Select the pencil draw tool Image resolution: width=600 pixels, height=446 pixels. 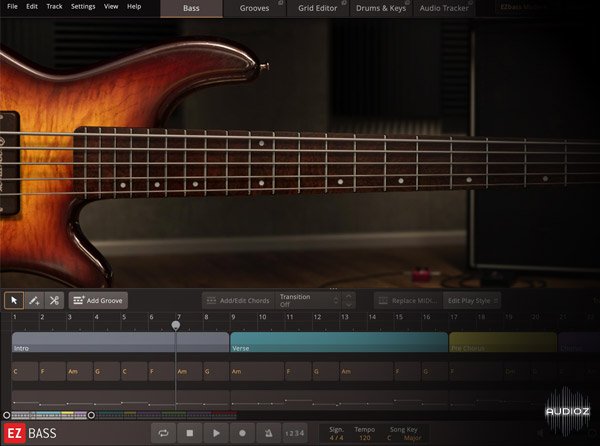point(34,300)
